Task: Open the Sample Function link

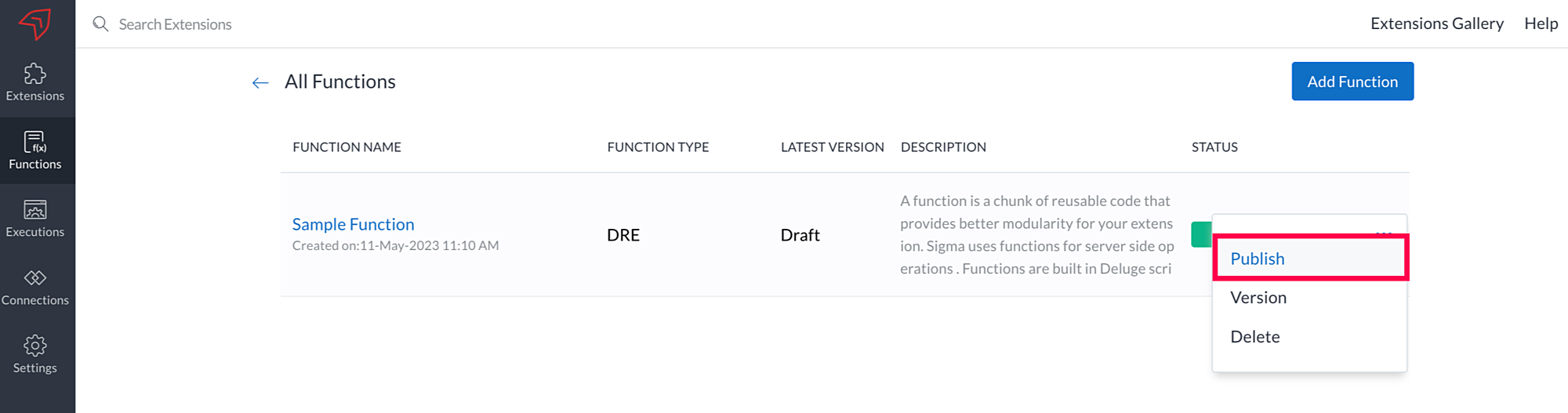Action: tap(353, 224)
